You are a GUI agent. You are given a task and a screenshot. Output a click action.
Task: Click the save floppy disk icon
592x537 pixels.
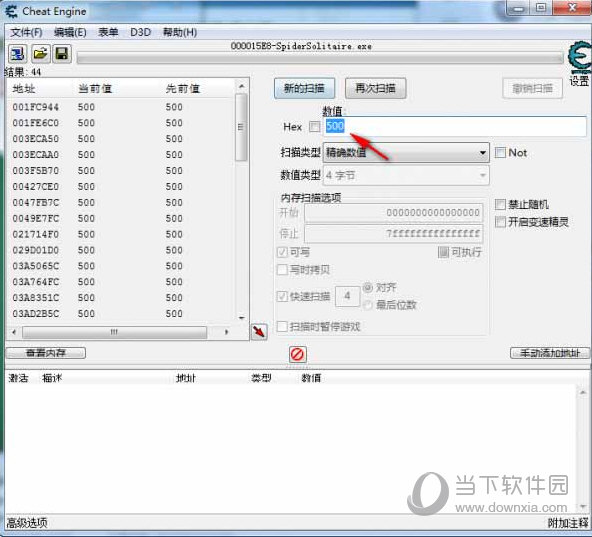[x=62, y=53]
